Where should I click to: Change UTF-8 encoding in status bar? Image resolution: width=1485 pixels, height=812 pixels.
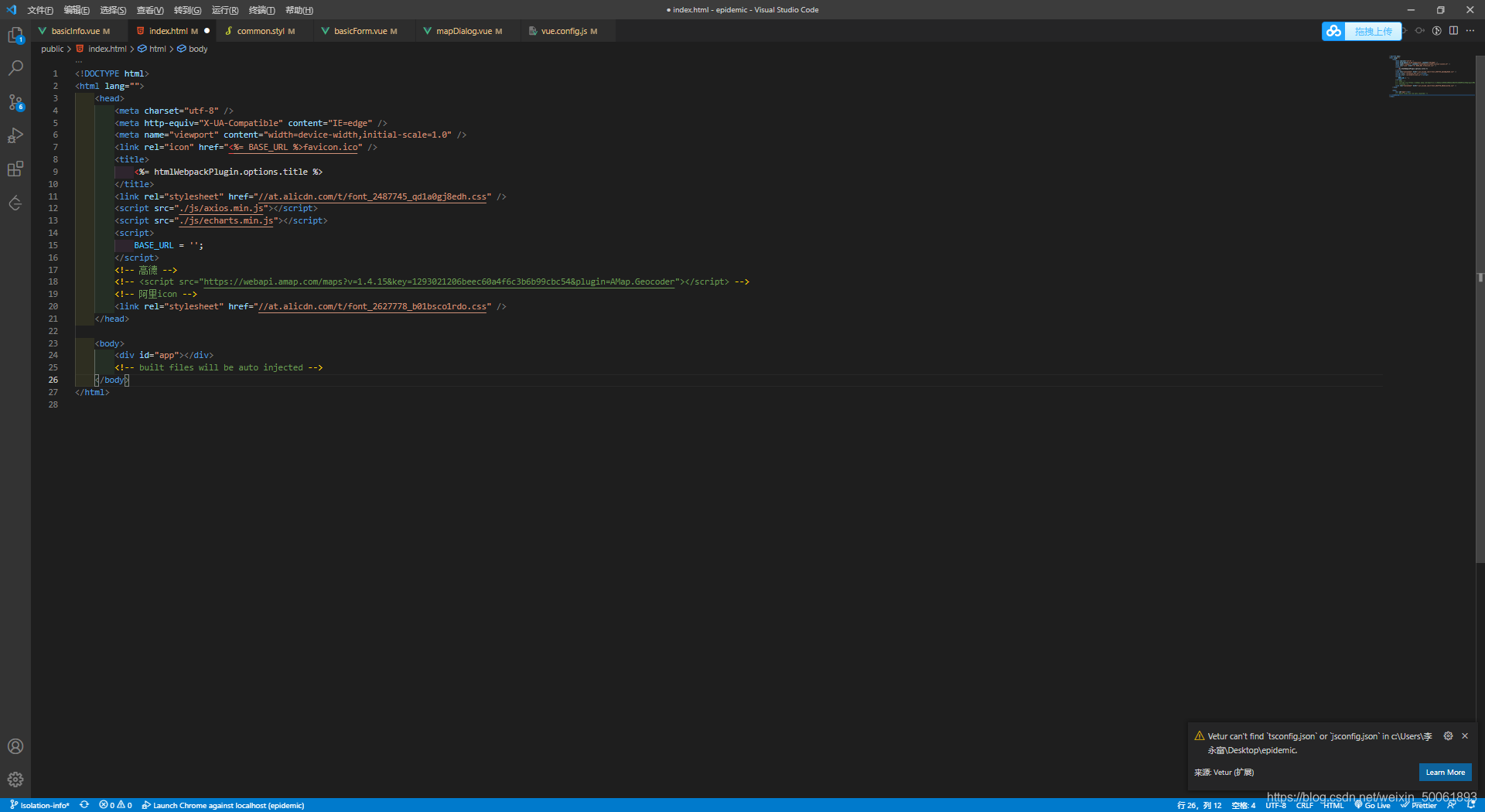pyautogui.click(x=1276, y=805)
